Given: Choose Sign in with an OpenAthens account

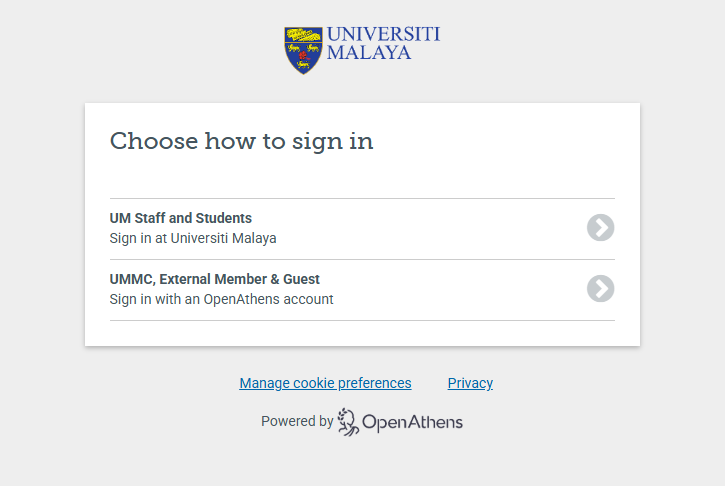Looking at the screenshot, I should (221, 299).
